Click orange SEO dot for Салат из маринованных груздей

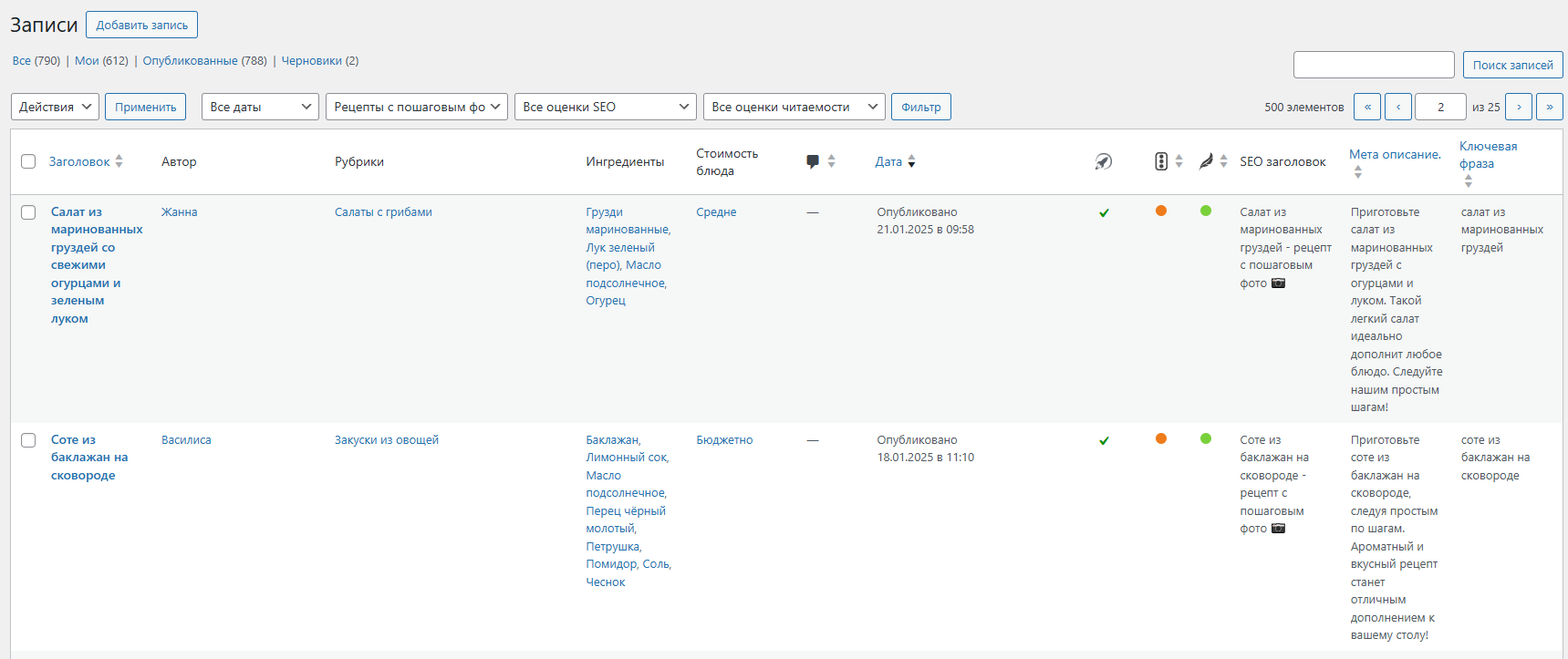click(x=1161, y=211)
